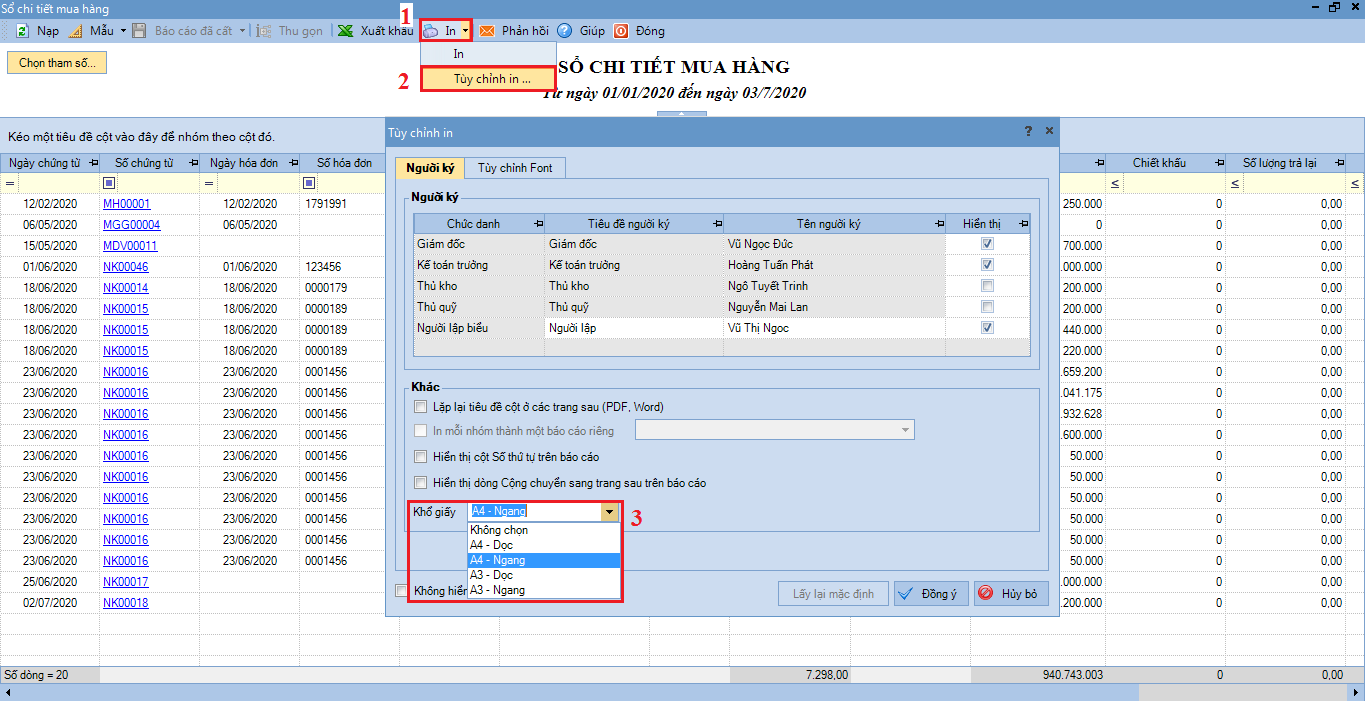Open filter operator for Ngày chứng từ column
Image resolution: width=1365 pixels, height=701 pixels.
tap(10, 183)
